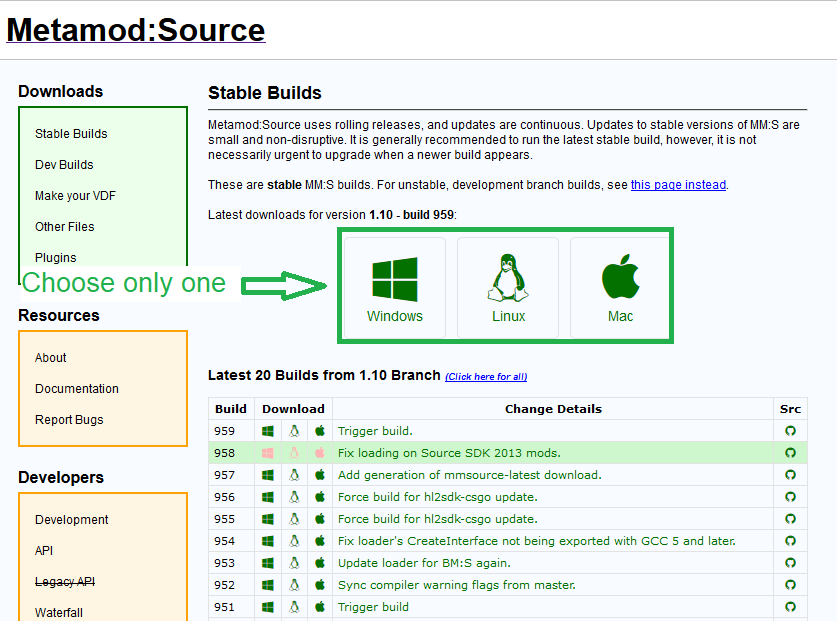Open GitHub source icon for build 954
Image resolution: width=837 pixels, height=621 pixels.
coord(790,541)
